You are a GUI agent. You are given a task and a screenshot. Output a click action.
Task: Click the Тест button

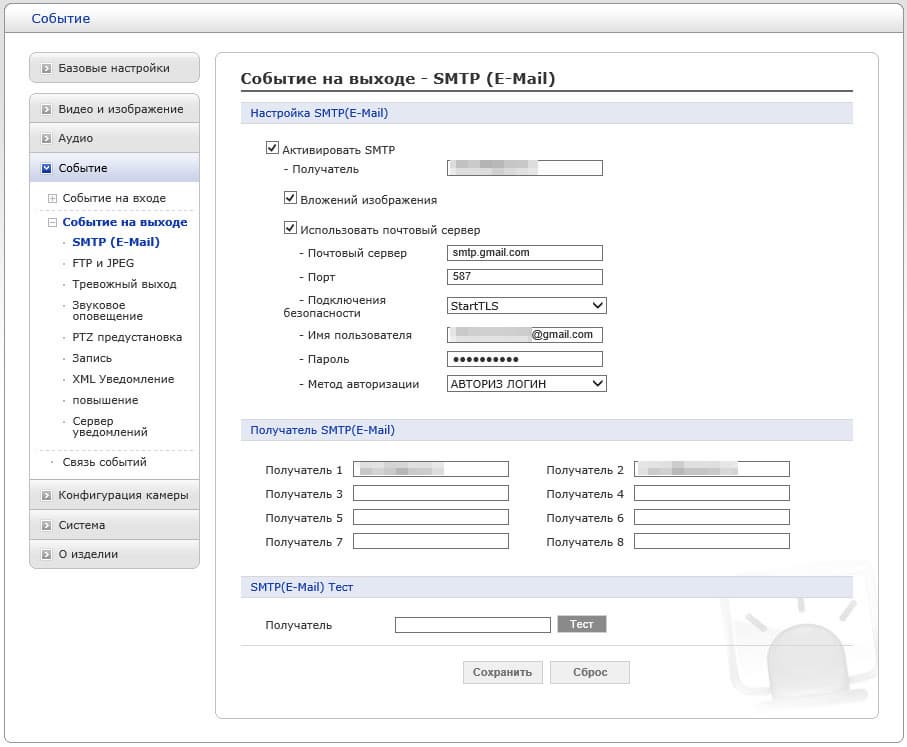581,624
